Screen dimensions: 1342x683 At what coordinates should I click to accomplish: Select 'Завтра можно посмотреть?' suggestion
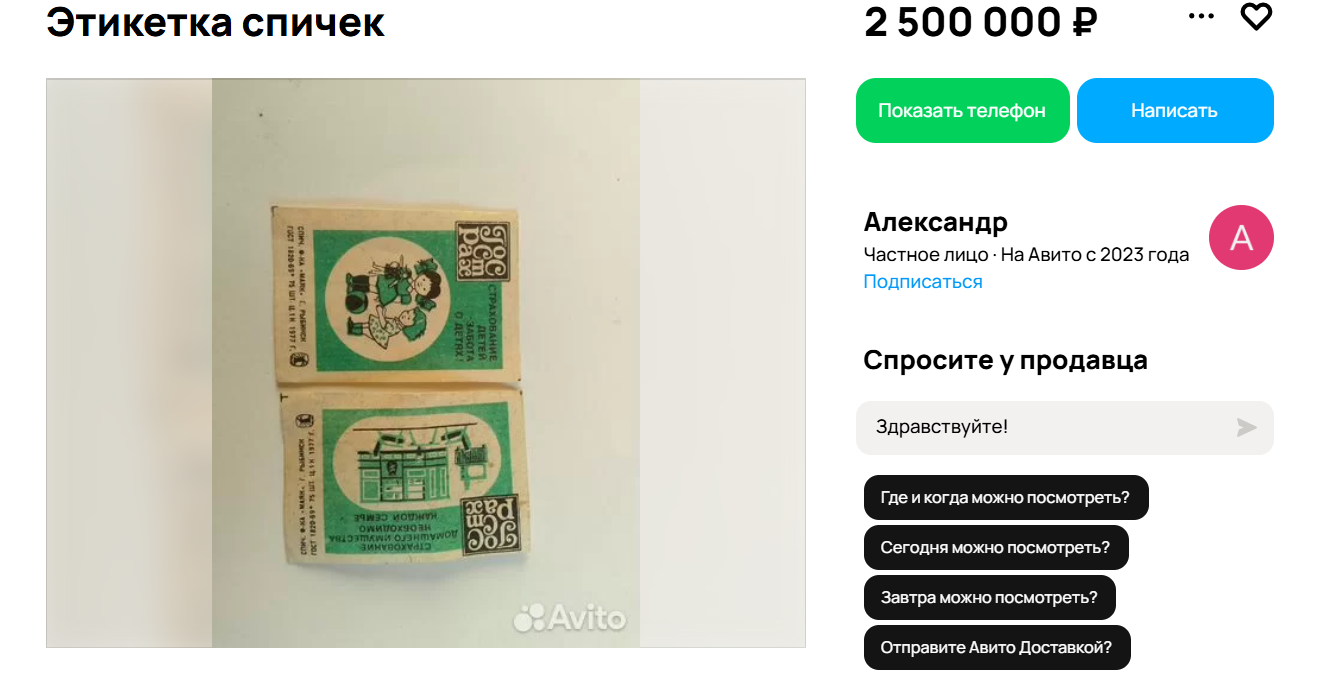[989, 597]
